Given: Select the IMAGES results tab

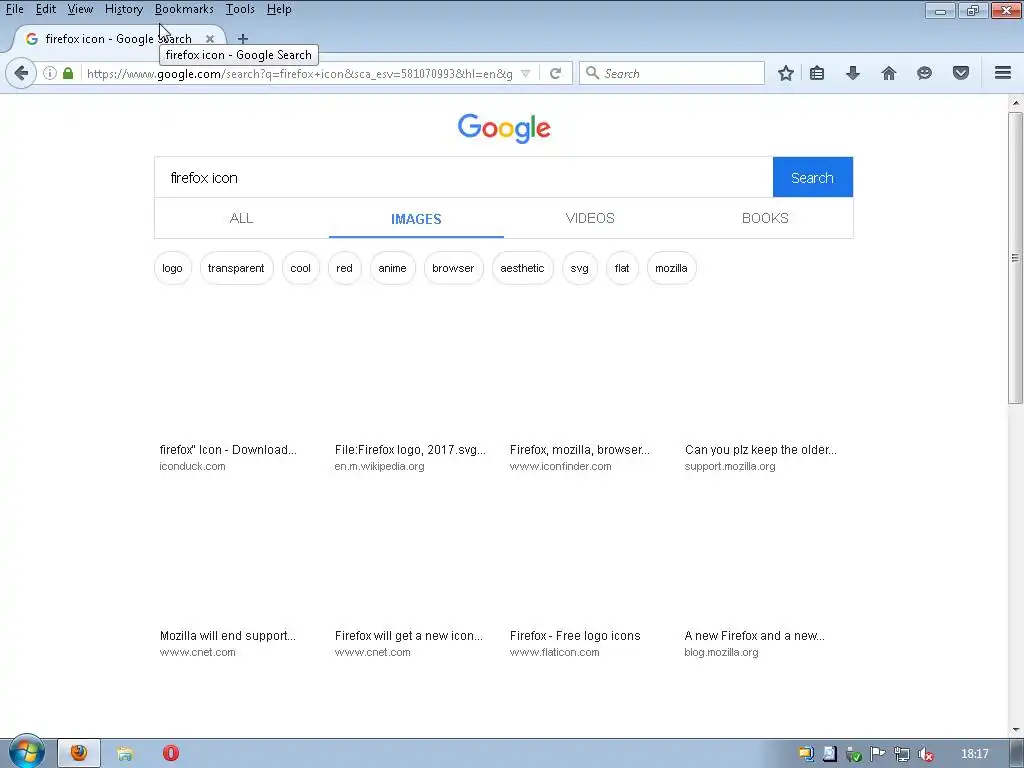Looking at the screenshot, I should point(416,219).
